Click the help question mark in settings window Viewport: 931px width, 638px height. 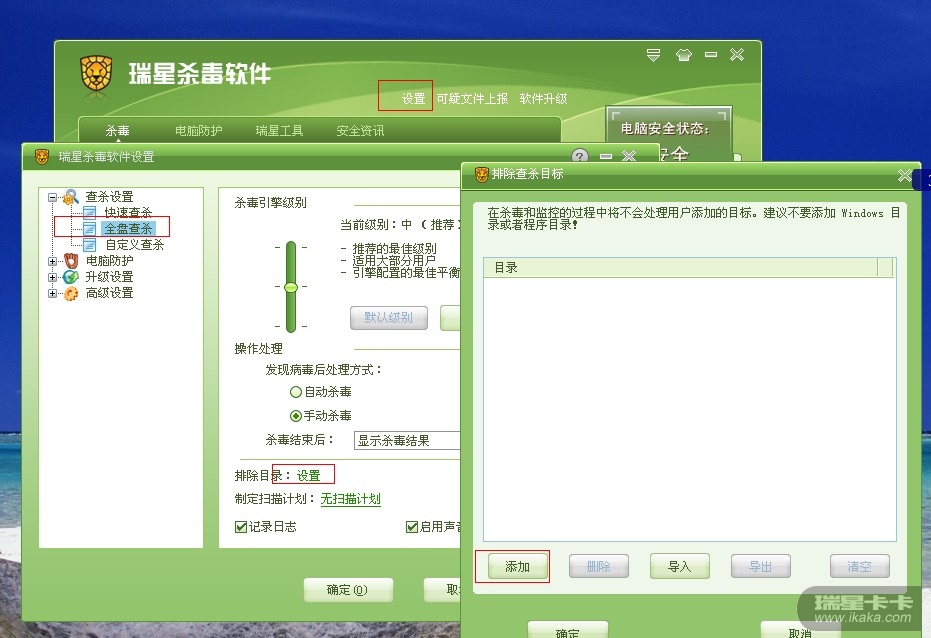tap(580, 157)
